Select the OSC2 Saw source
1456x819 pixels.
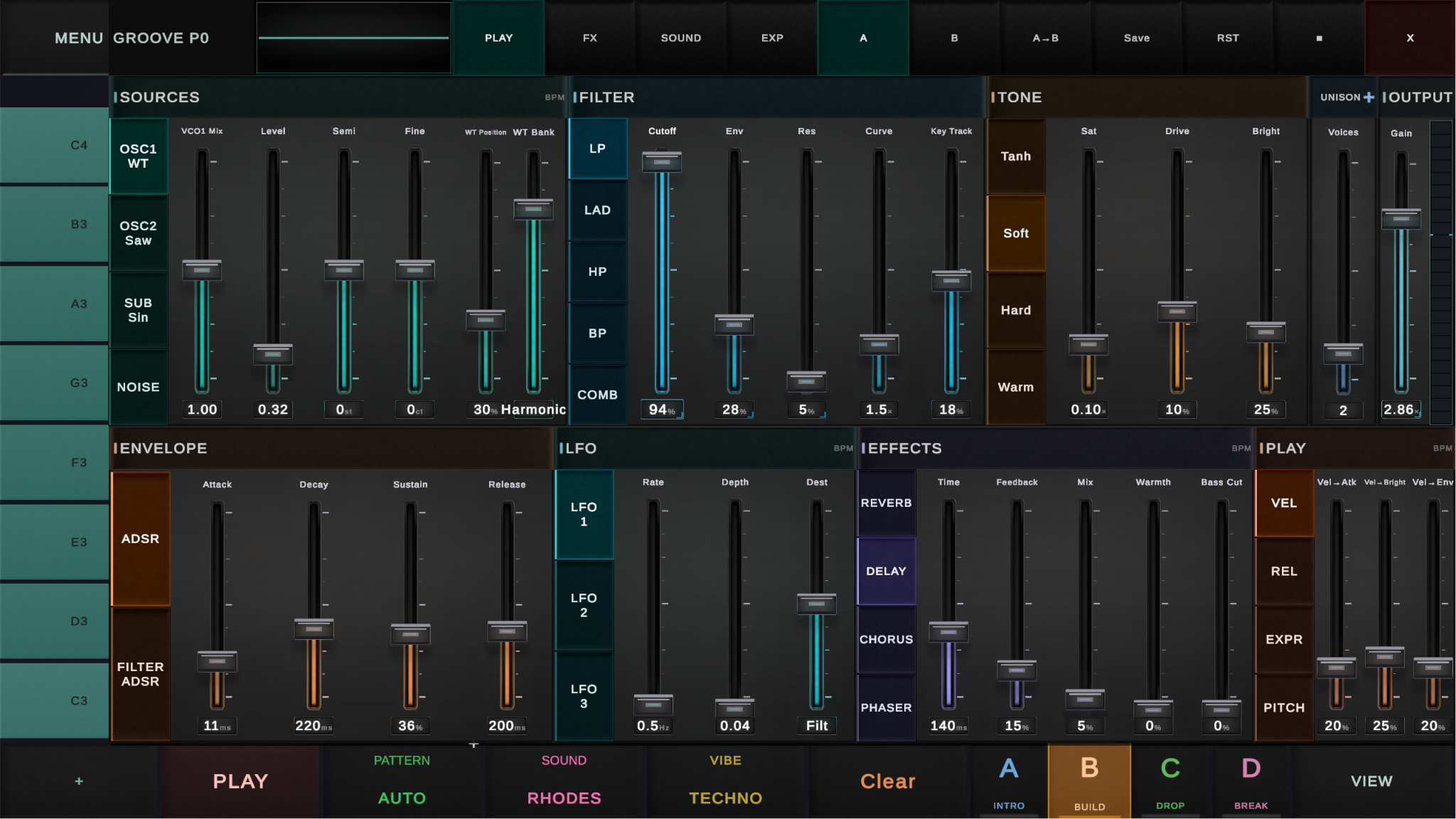click(139, 233)
